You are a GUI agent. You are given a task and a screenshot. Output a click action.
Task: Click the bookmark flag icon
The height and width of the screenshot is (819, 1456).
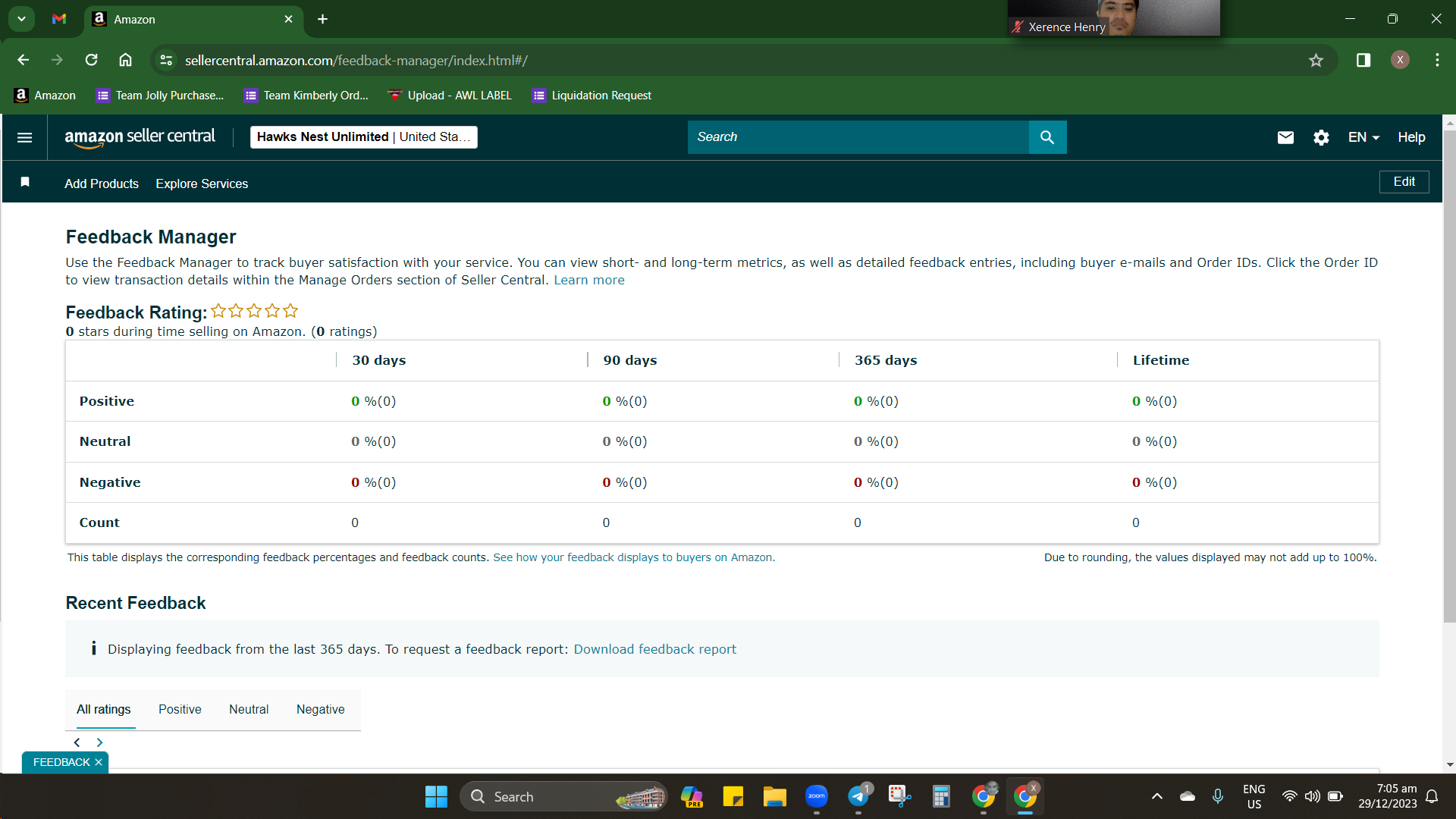[x=25, y=182]
